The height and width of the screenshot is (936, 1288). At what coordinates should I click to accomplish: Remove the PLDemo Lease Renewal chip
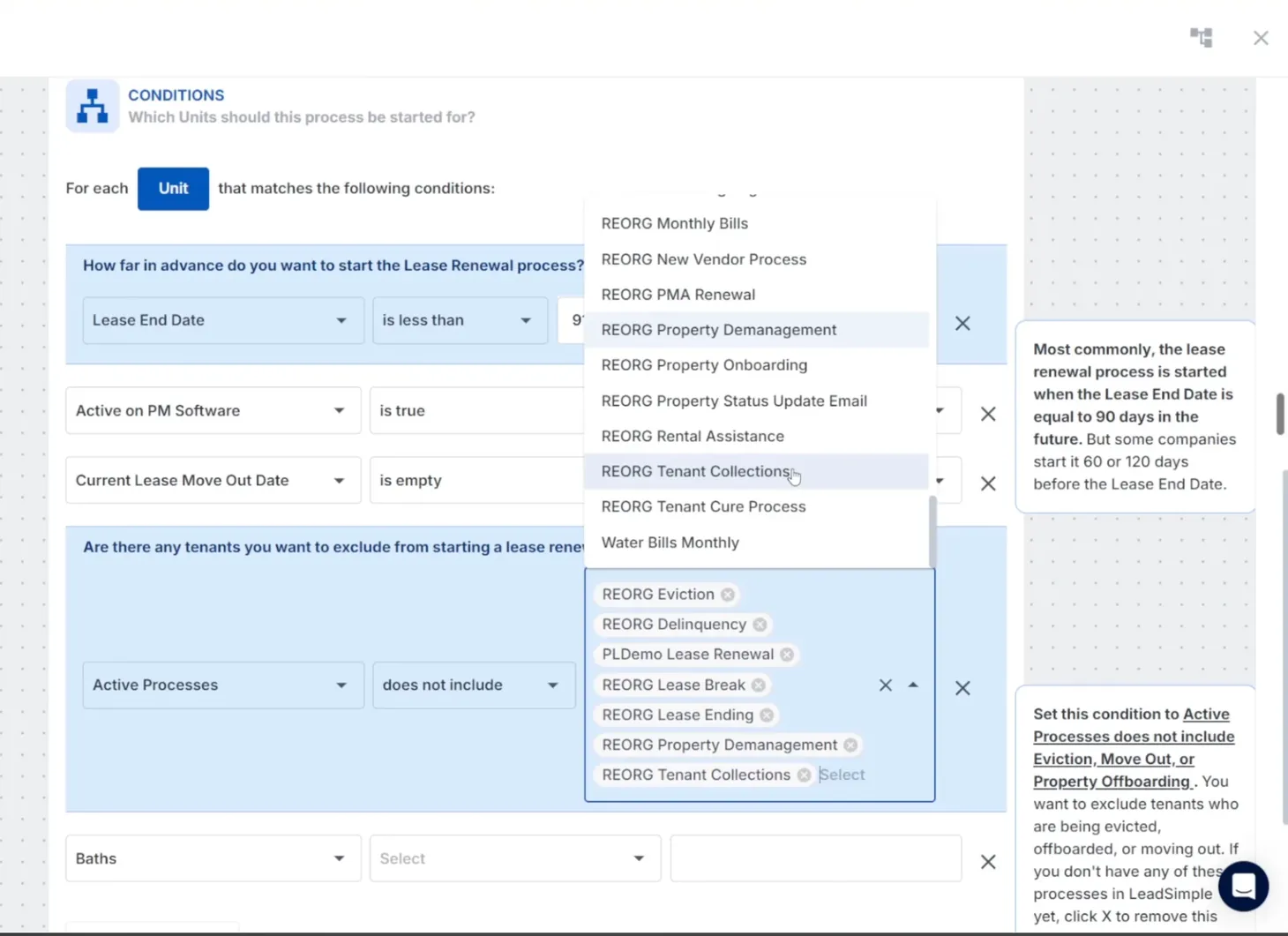(x=787, y=655)
